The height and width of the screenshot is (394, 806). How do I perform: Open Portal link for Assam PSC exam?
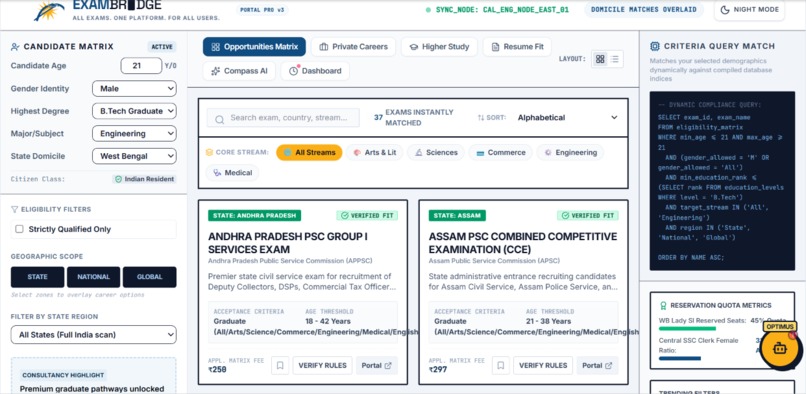(597, 366)
